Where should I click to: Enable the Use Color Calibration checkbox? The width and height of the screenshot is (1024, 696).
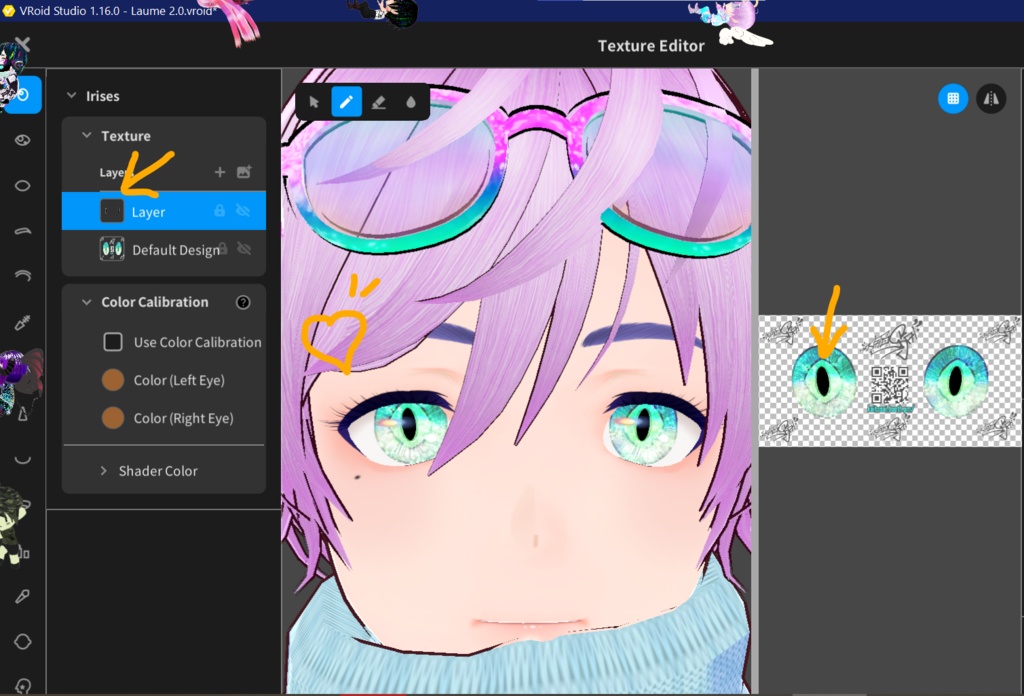113,341
